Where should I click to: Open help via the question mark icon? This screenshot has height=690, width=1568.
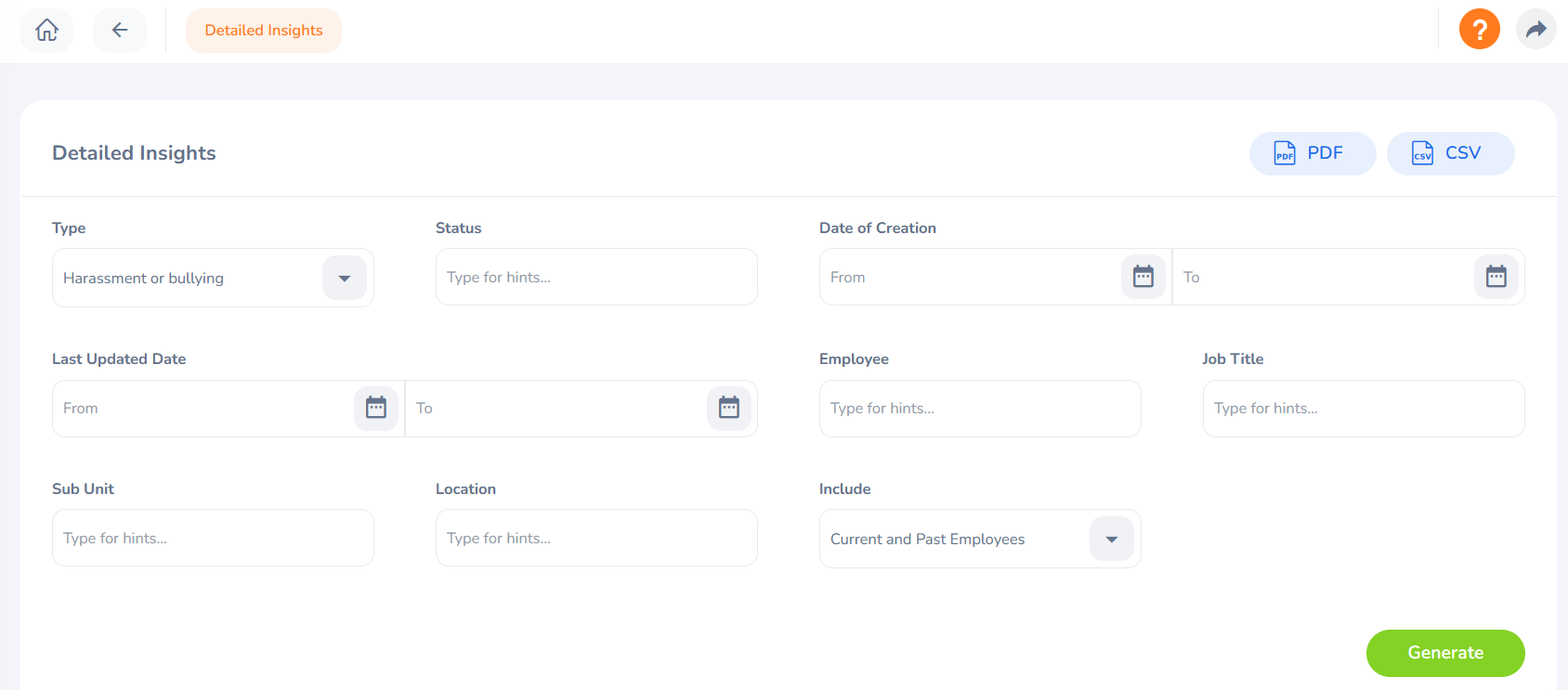1479,30
